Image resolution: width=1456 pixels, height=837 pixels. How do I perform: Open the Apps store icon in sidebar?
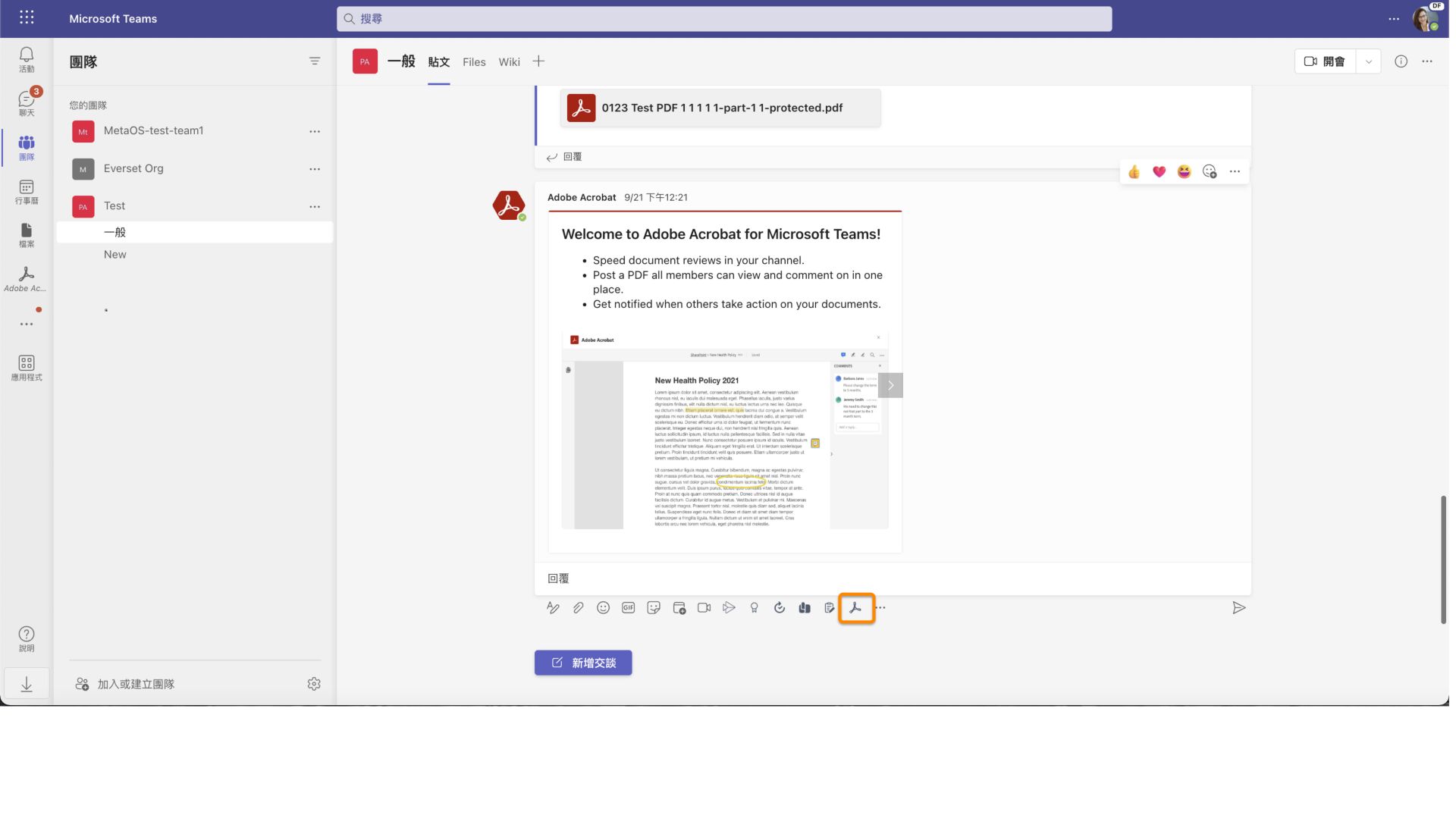(27, 368)
